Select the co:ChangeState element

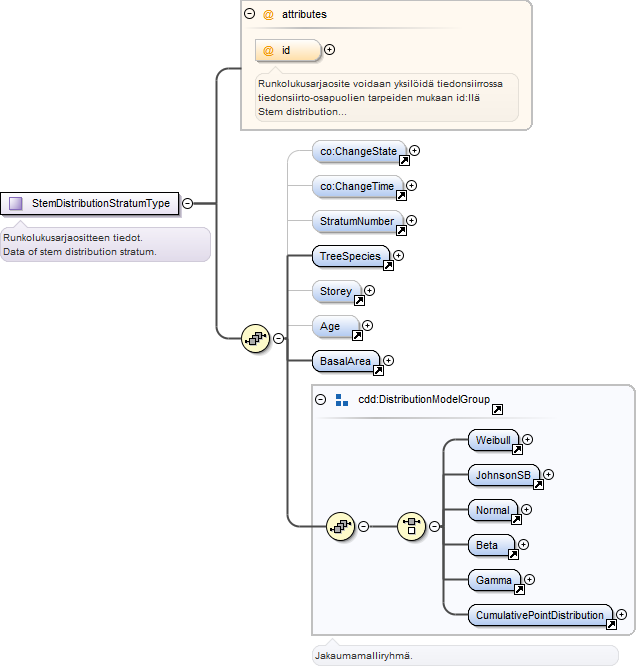point(359,151)
